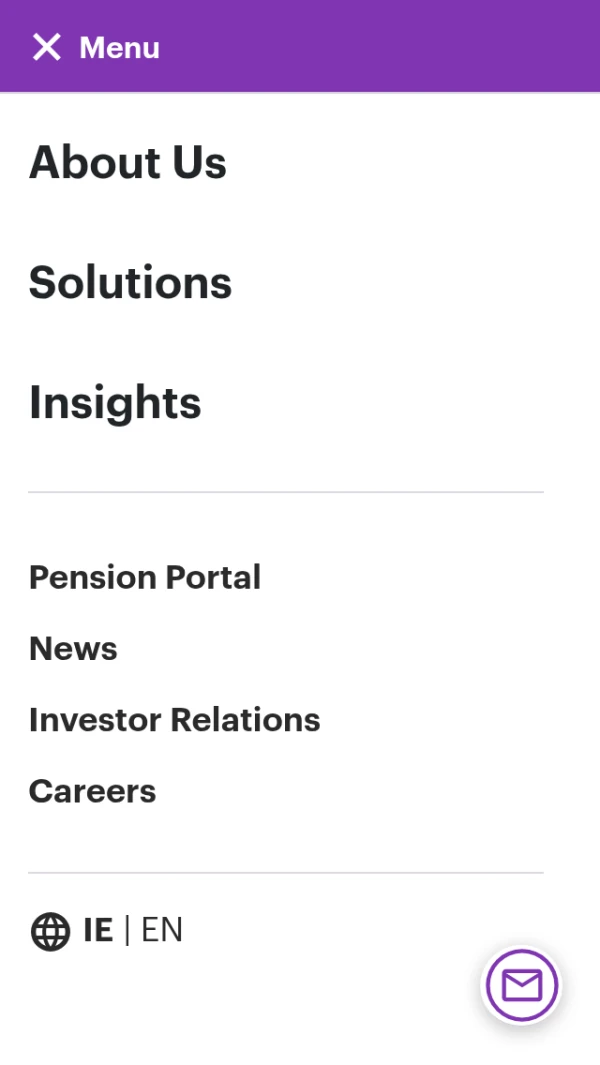Open the About Us section

coord(128,162)
